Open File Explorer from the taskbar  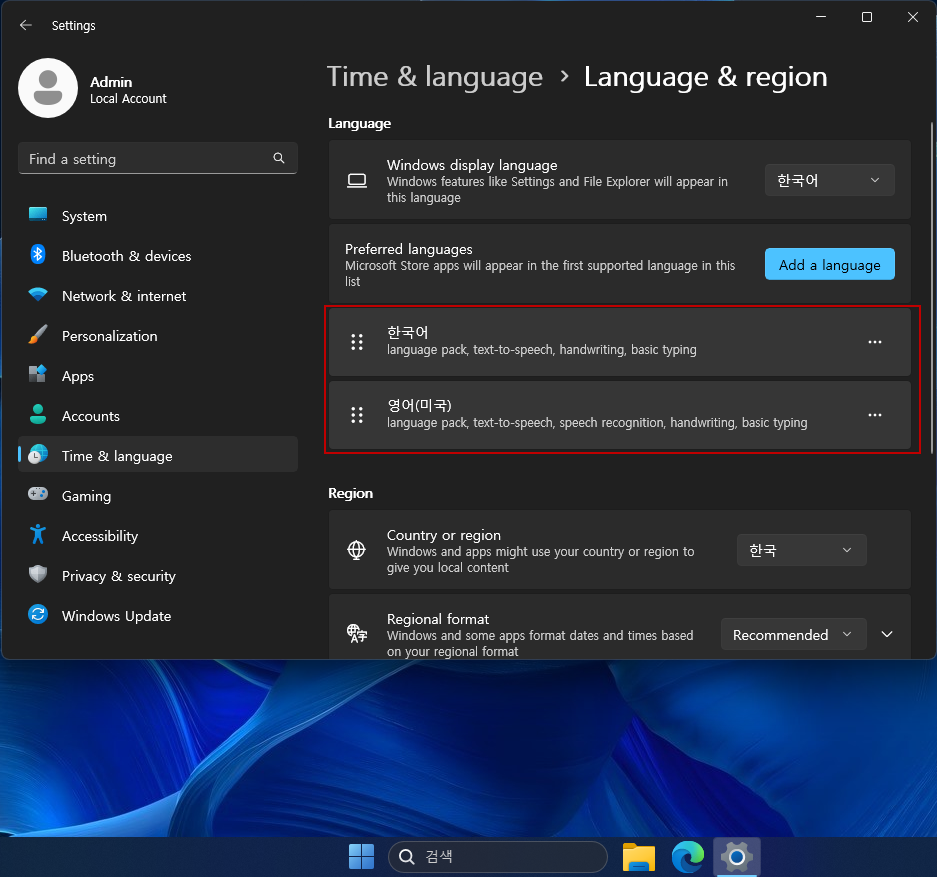coord(639,857)
